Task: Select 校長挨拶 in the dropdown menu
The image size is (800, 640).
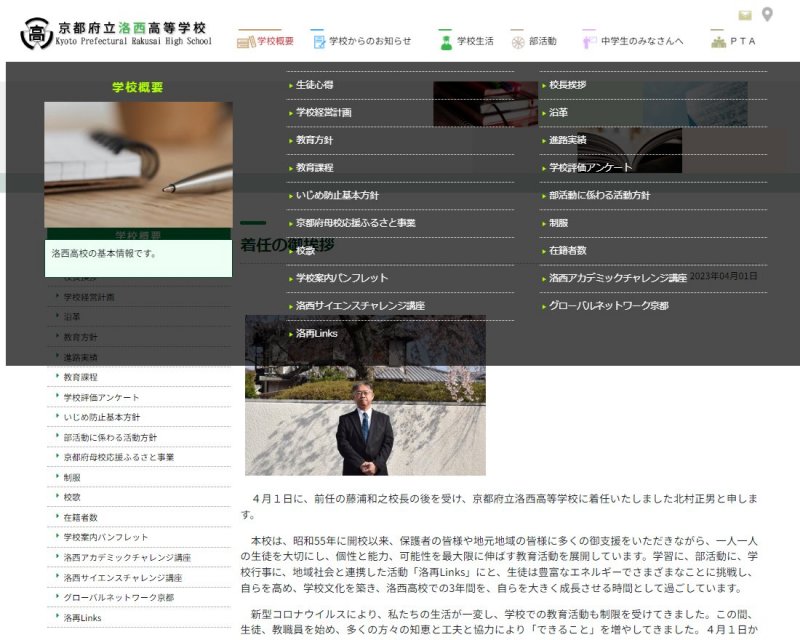Action: click(x=567, y=85)
